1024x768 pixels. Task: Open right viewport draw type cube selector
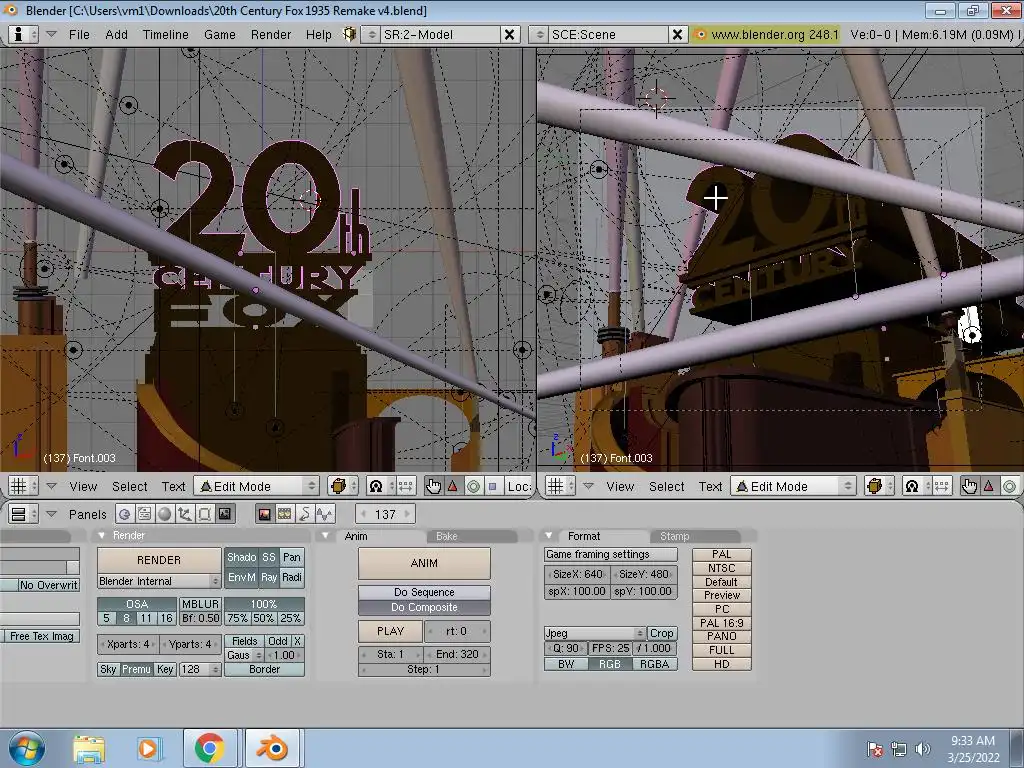tap(879, 486)
